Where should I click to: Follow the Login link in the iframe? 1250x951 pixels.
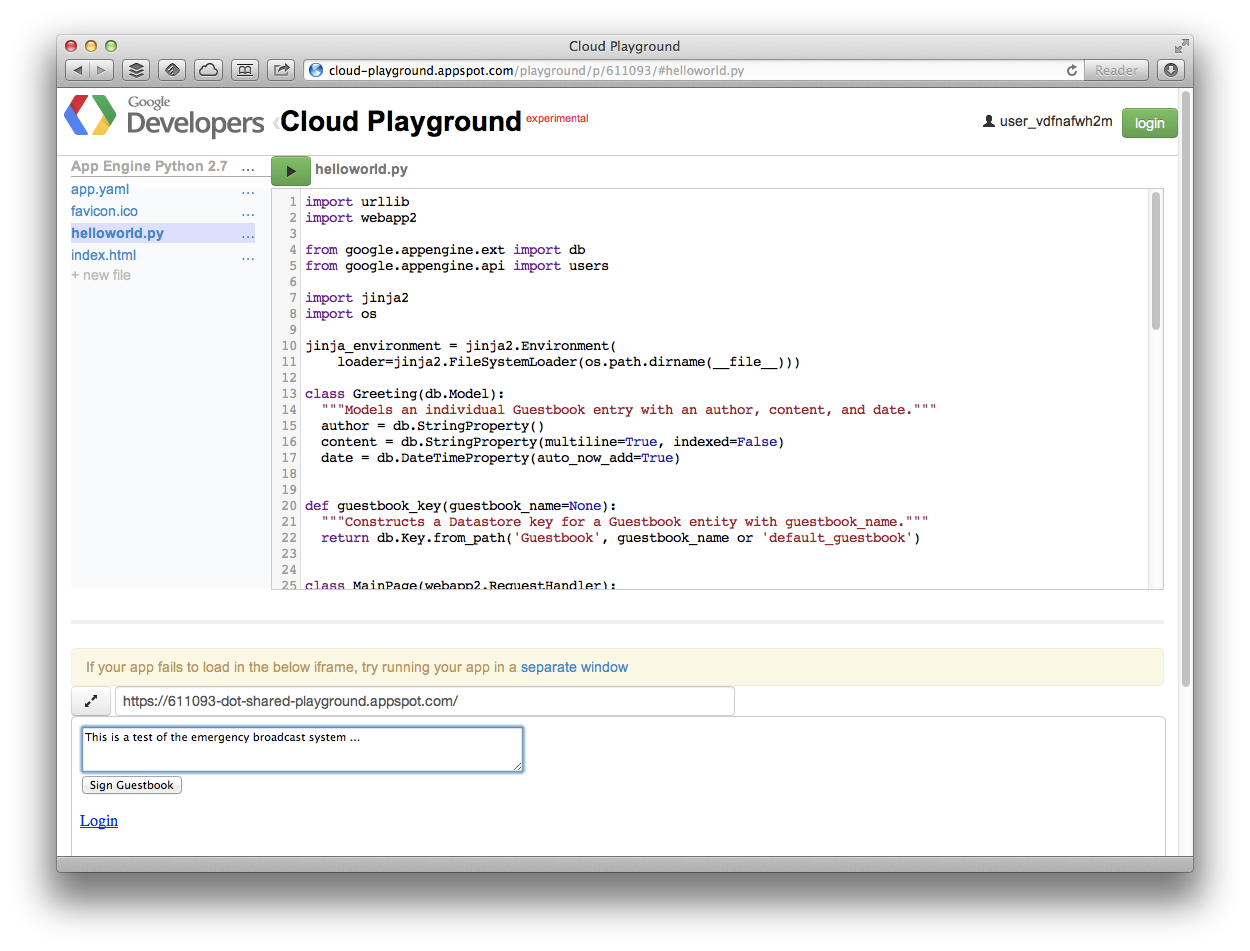click(x=99, y=821)
